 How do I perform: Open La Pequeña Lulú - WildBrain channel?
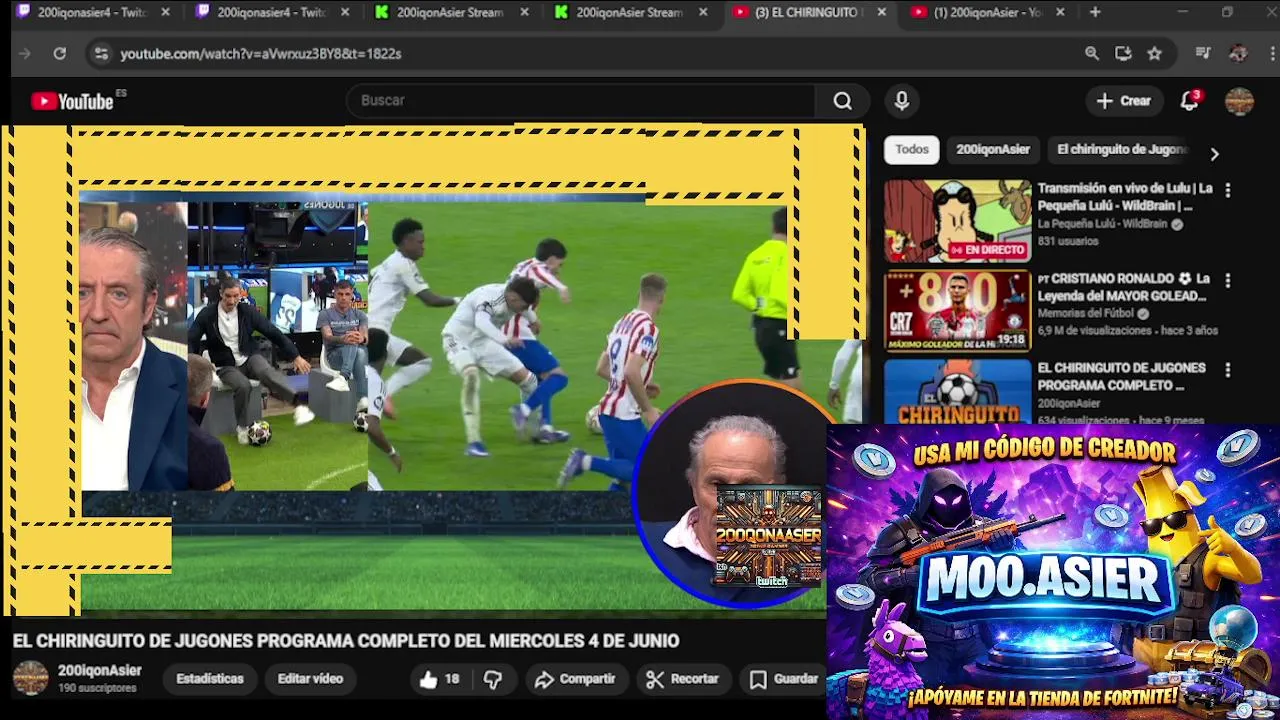coord(1102,224)
